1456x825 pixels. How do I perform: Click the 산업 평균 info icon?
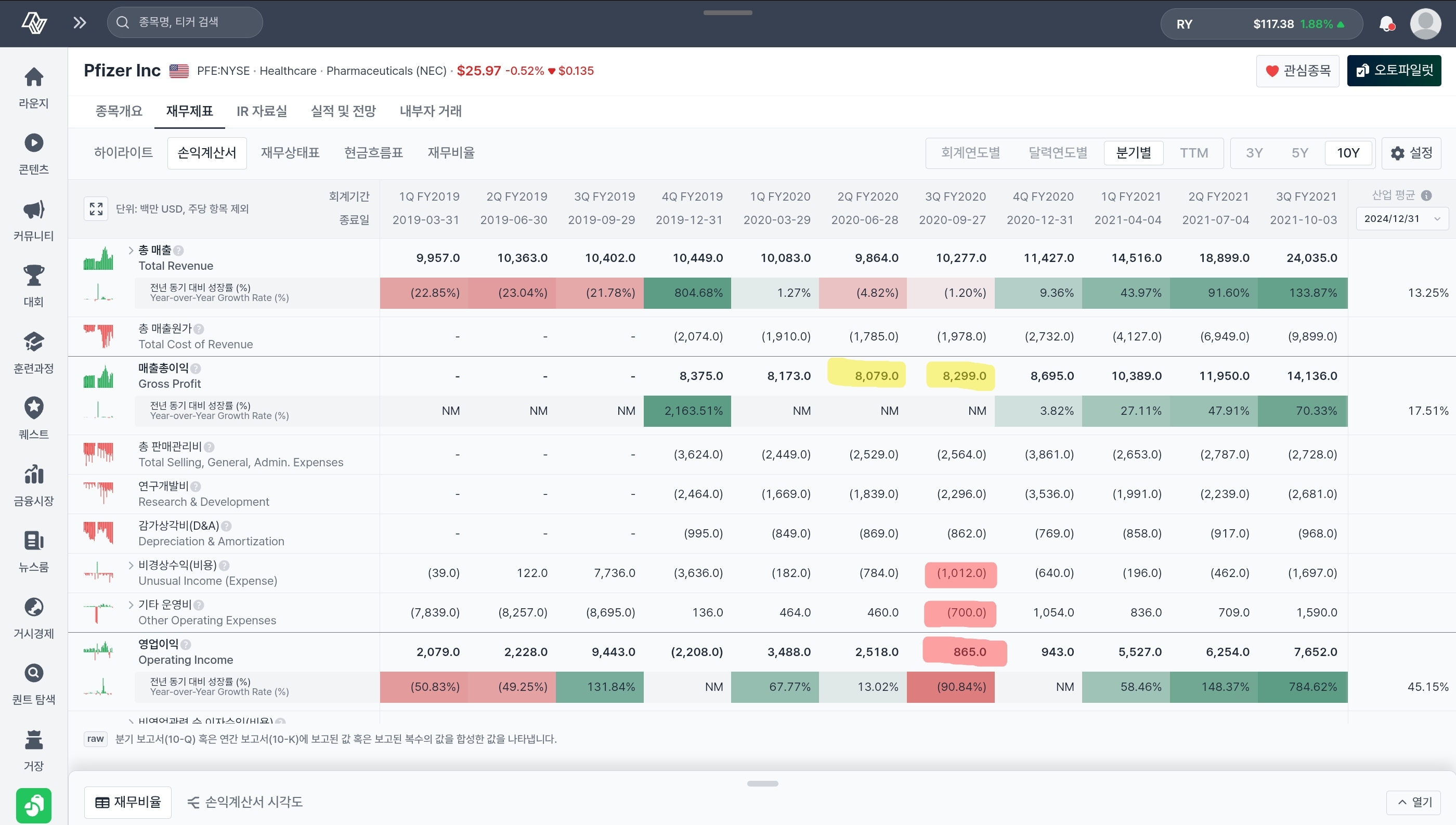click(x=1426, y=195)
